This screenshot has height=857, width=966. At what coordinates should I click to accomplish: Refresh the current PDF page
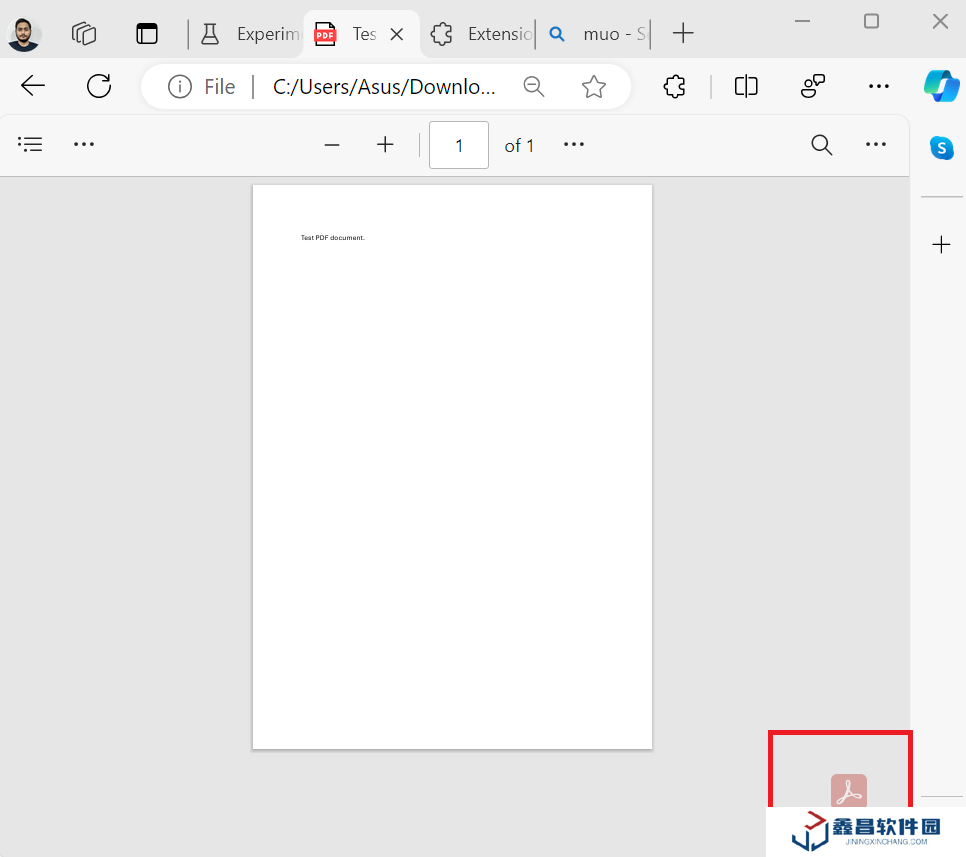(99, 87)
